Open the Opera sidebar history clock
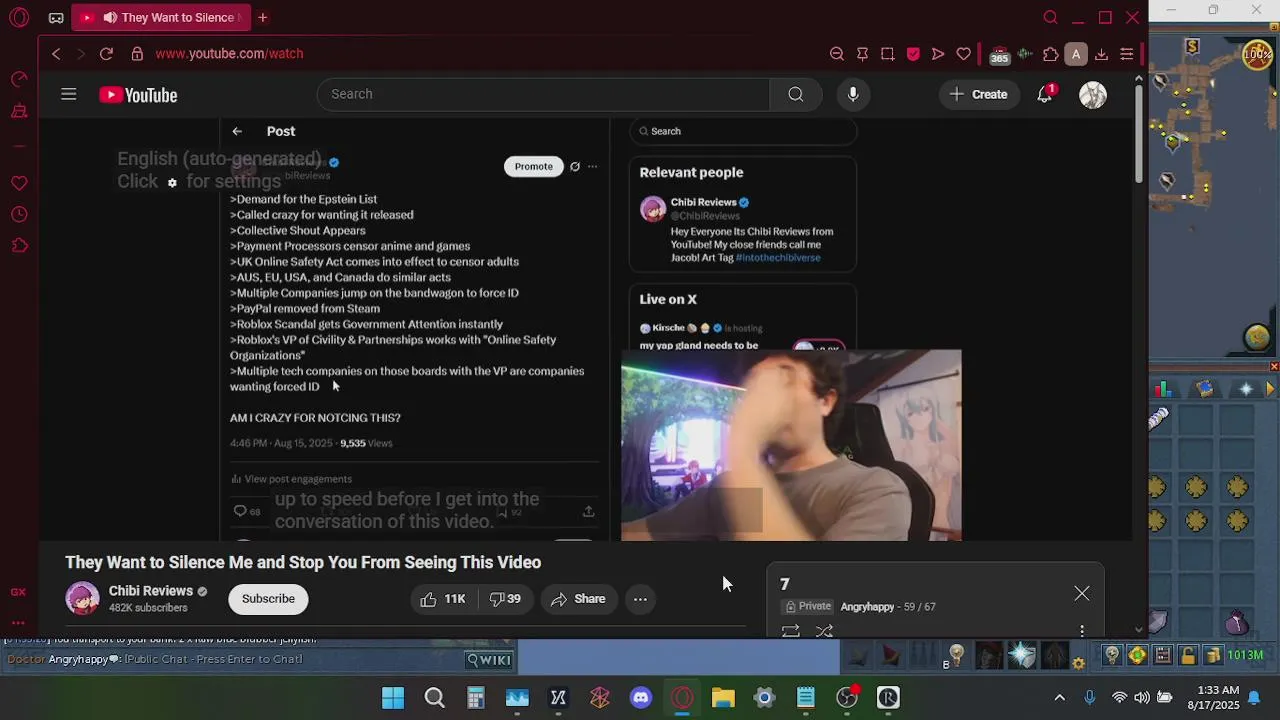The image size is (1280, 720). coord(19,214)
